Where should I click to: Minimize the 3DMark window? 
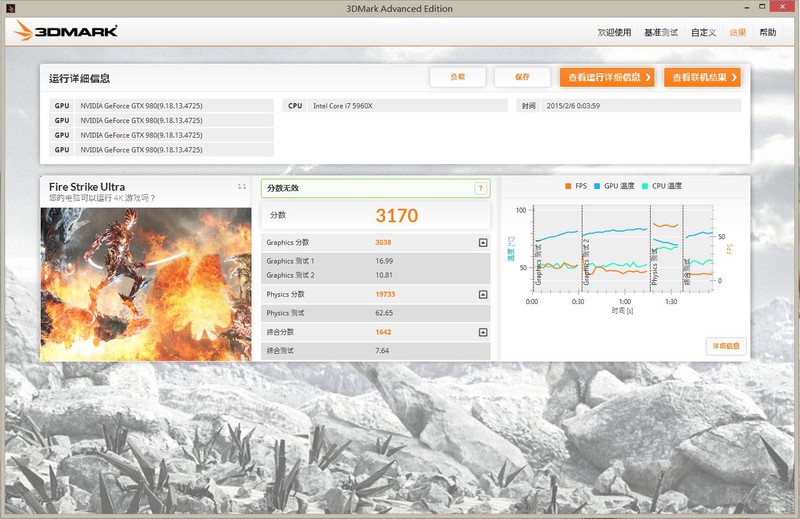tap(746, 7)
